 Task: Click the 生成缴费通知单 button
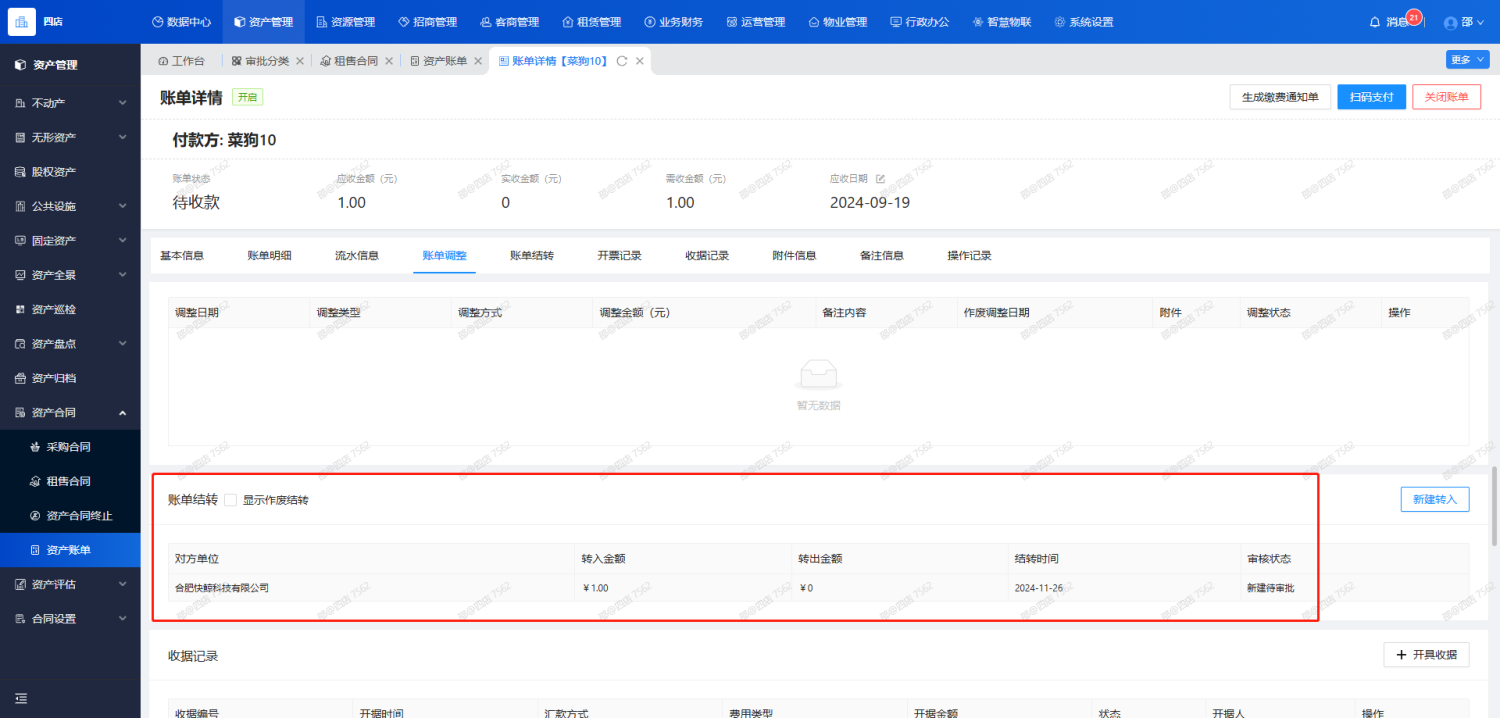click(1280, 97)
